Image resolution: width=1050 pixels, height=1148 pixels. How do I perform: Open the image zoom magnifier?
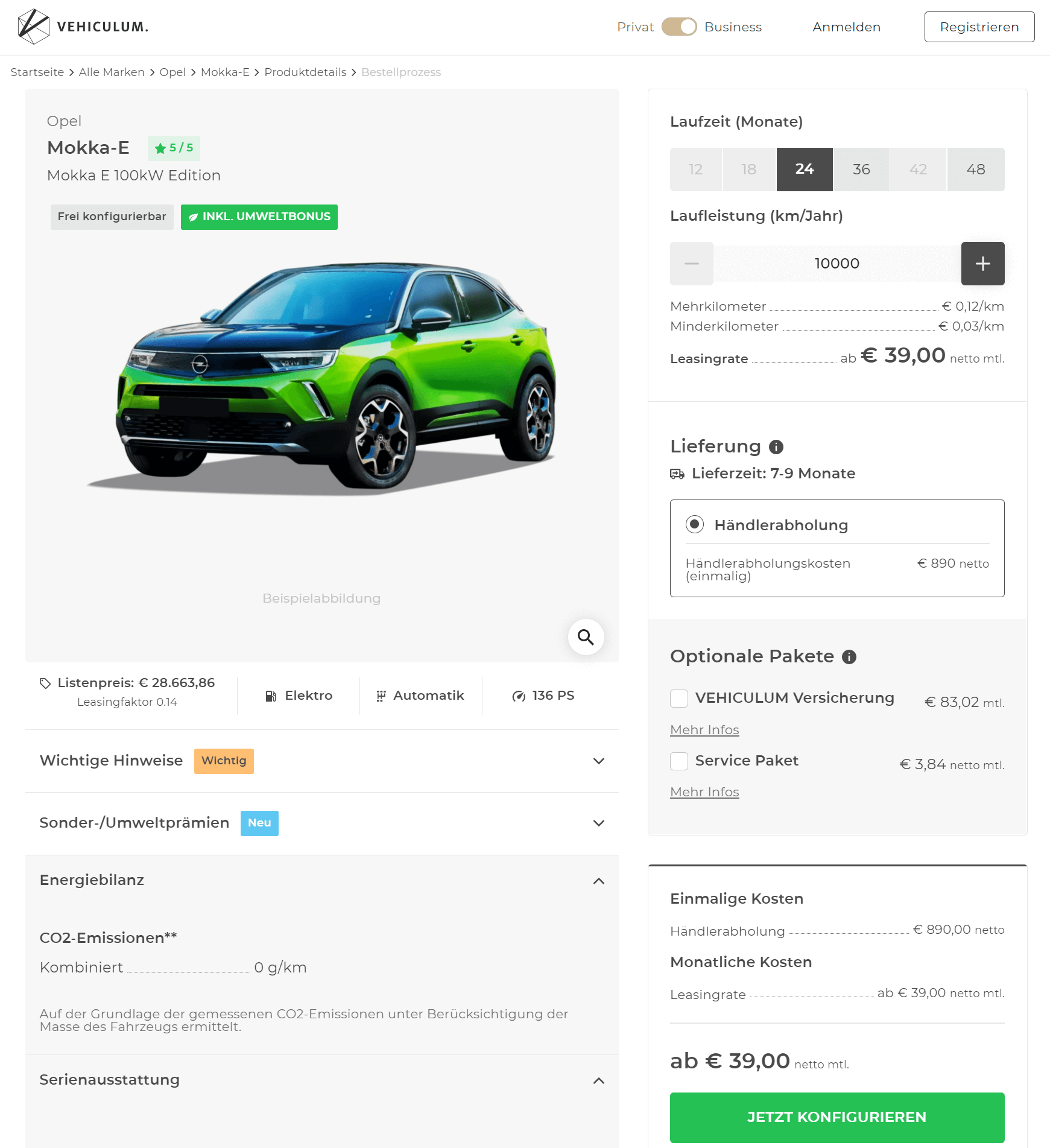tap(586, 637)
